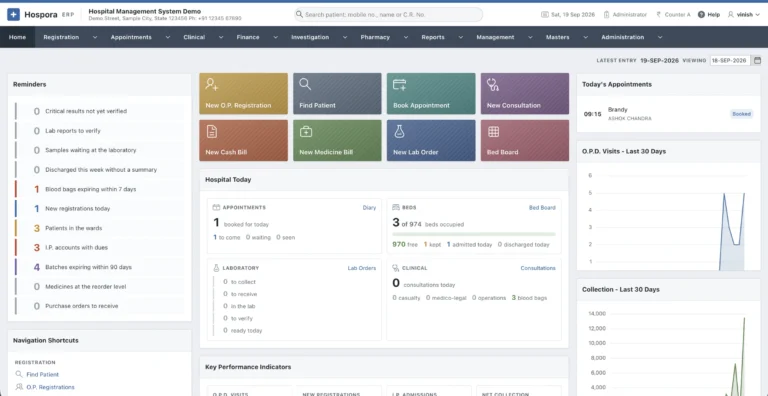Expand the Investigation menu chevron
The height and width of the screenshot is (396, 768).
click(x=345, y=37)
